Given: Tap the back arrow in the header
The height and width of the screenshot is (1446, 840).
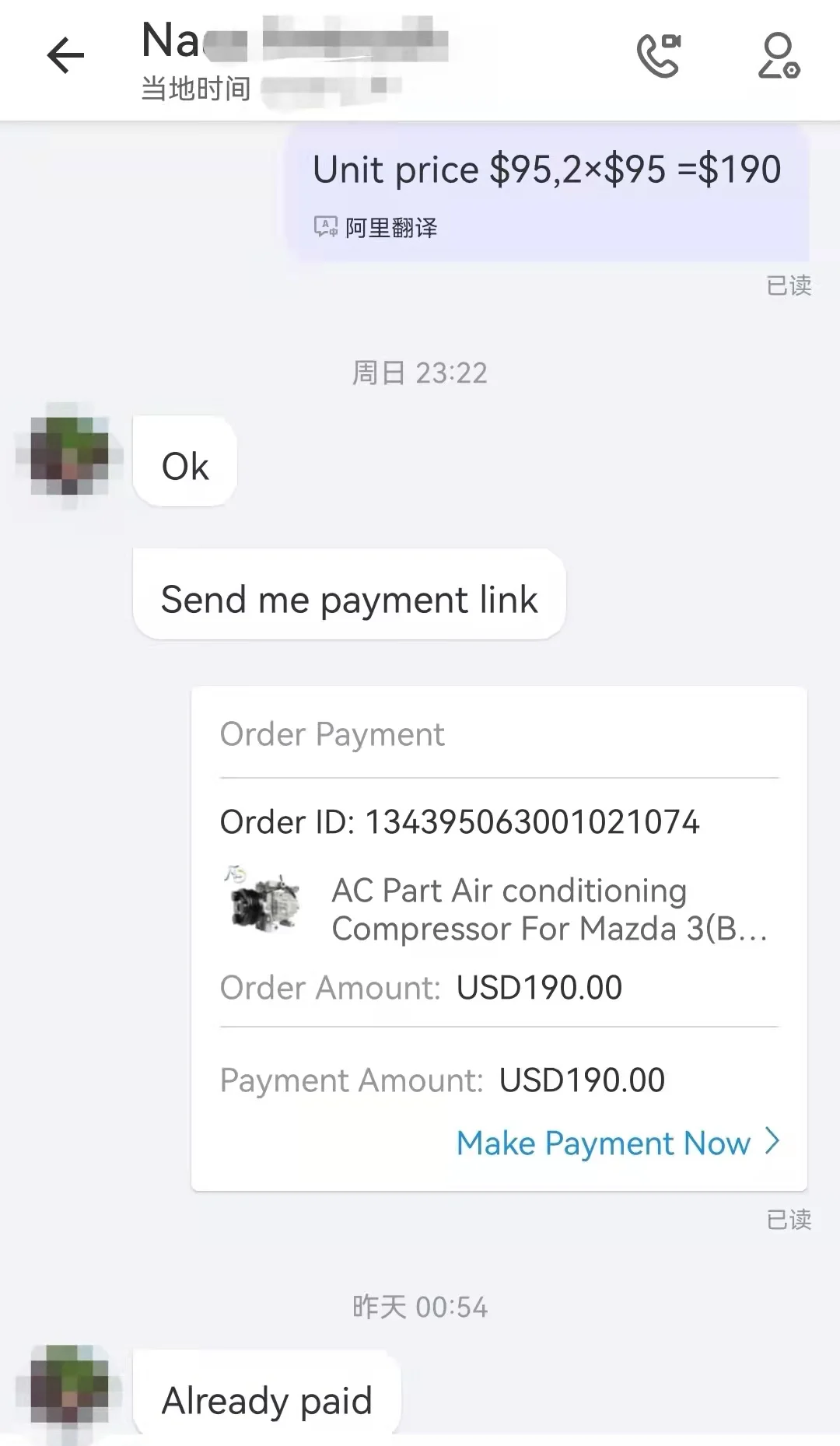Looking at the screenshot, I should coord(65,56).
